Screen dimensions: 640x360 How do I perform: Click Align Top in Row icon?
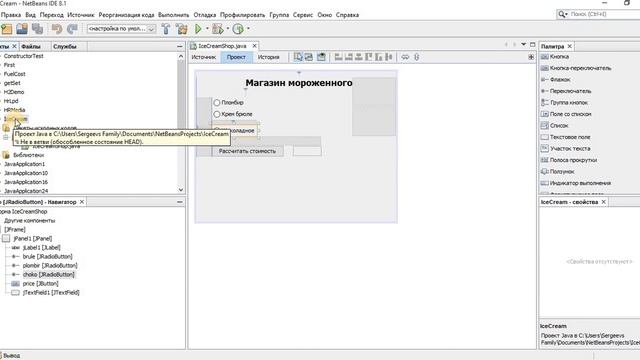[x=369, y=57]
